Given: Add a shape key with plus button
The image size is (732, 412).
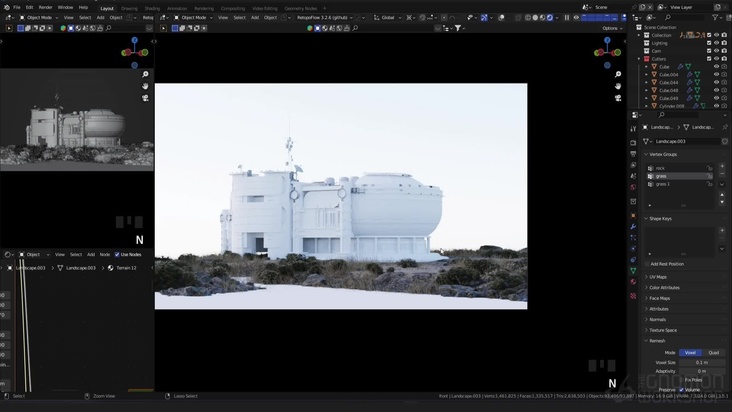Looking at the screenshot, I should coord(722,230).
